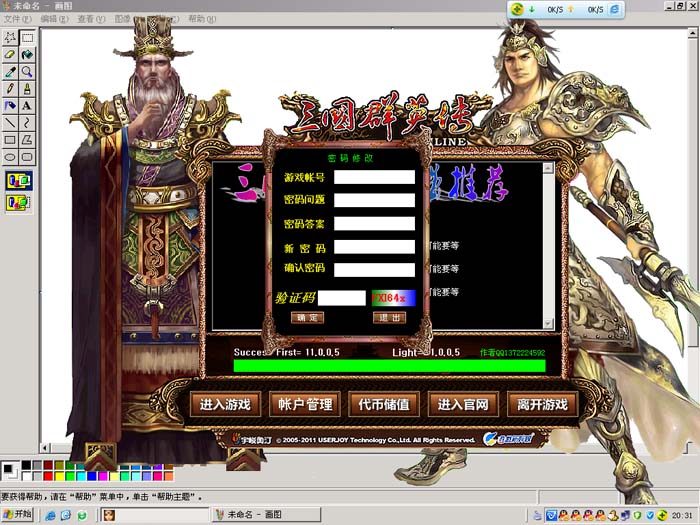Click the 游戏帐号 input field

[x=374, y=177]
